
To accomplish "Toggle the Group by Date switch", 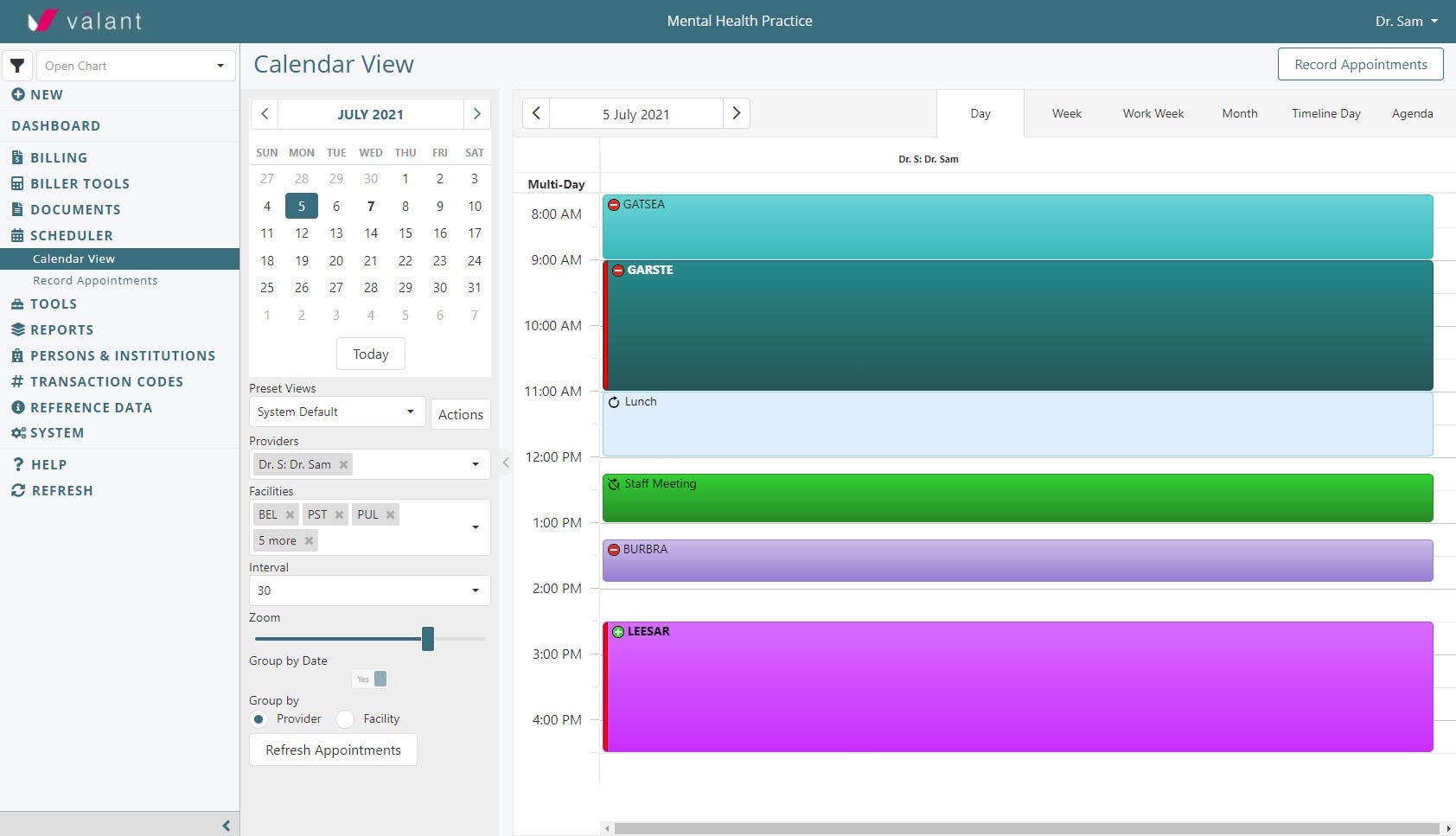I will 369,679.
